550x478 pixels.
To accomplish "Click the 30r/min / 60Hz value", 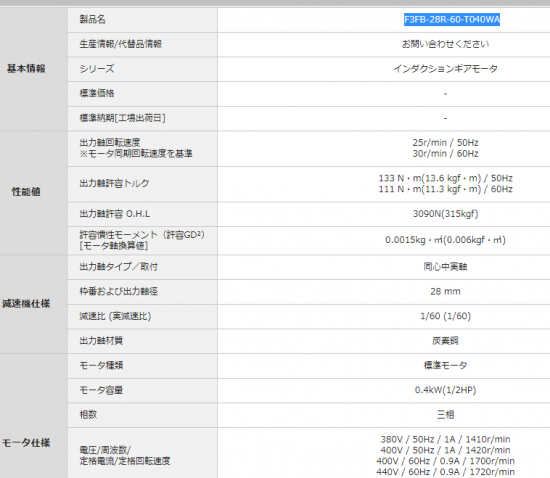I will click(x=445, y=154).
